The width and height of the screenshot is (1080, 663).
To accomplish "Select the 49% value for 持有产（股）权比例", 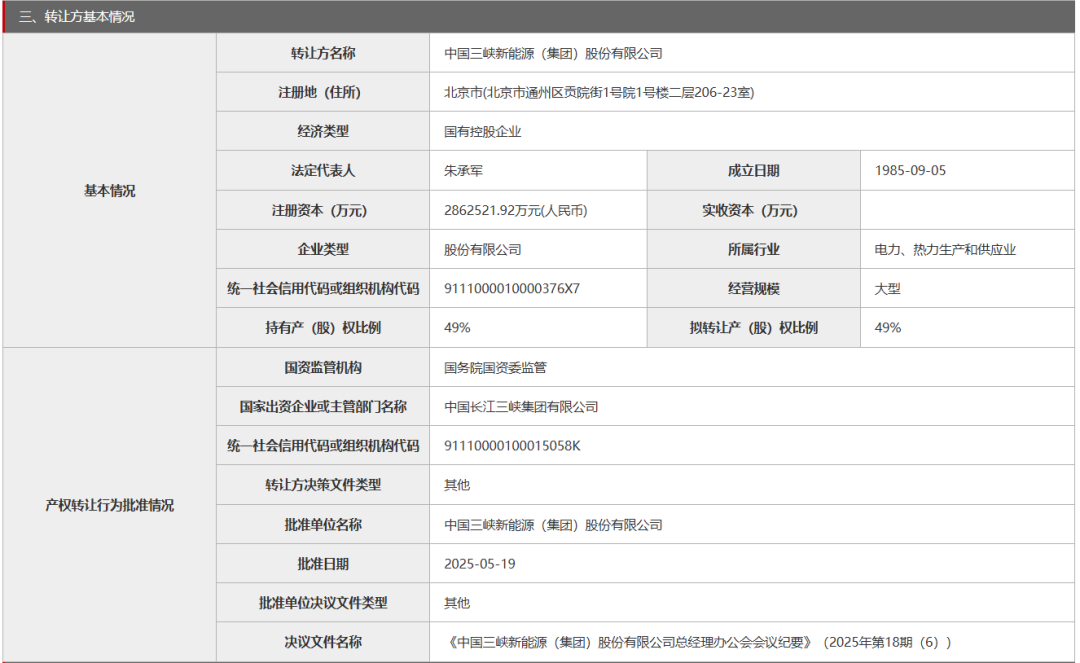I will point(457,328).
